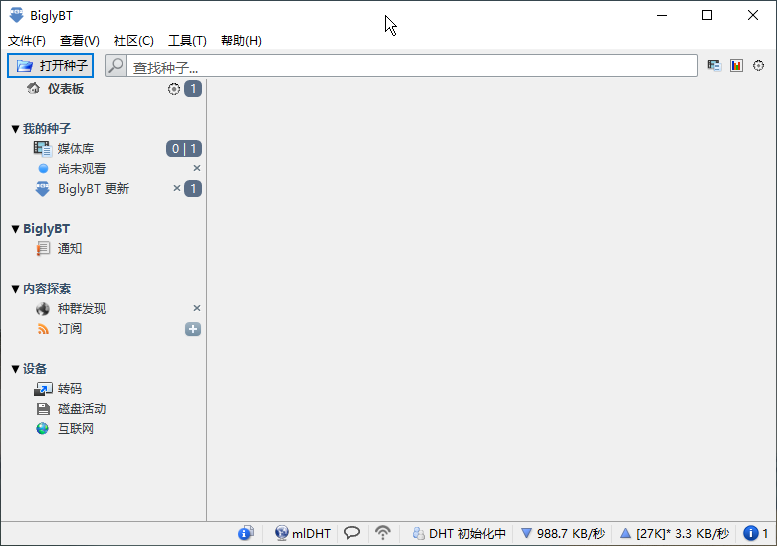
Task: Close the 种群发现 sidebar entry
Action: 197,309
